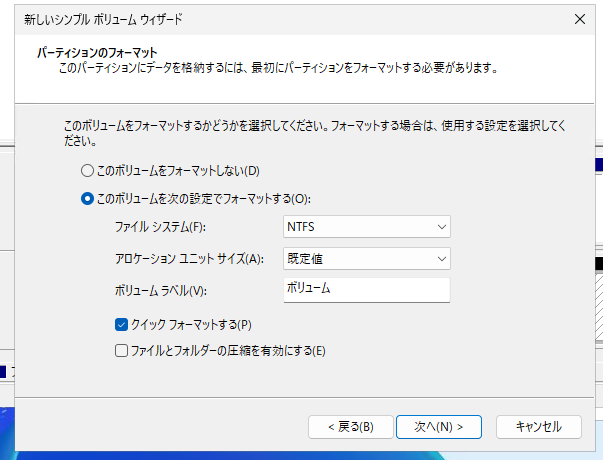Select "このボリュームを次の設定でフォーマットする" radio option
Viewport: 603px width, 460px height.
coord(88,198)
